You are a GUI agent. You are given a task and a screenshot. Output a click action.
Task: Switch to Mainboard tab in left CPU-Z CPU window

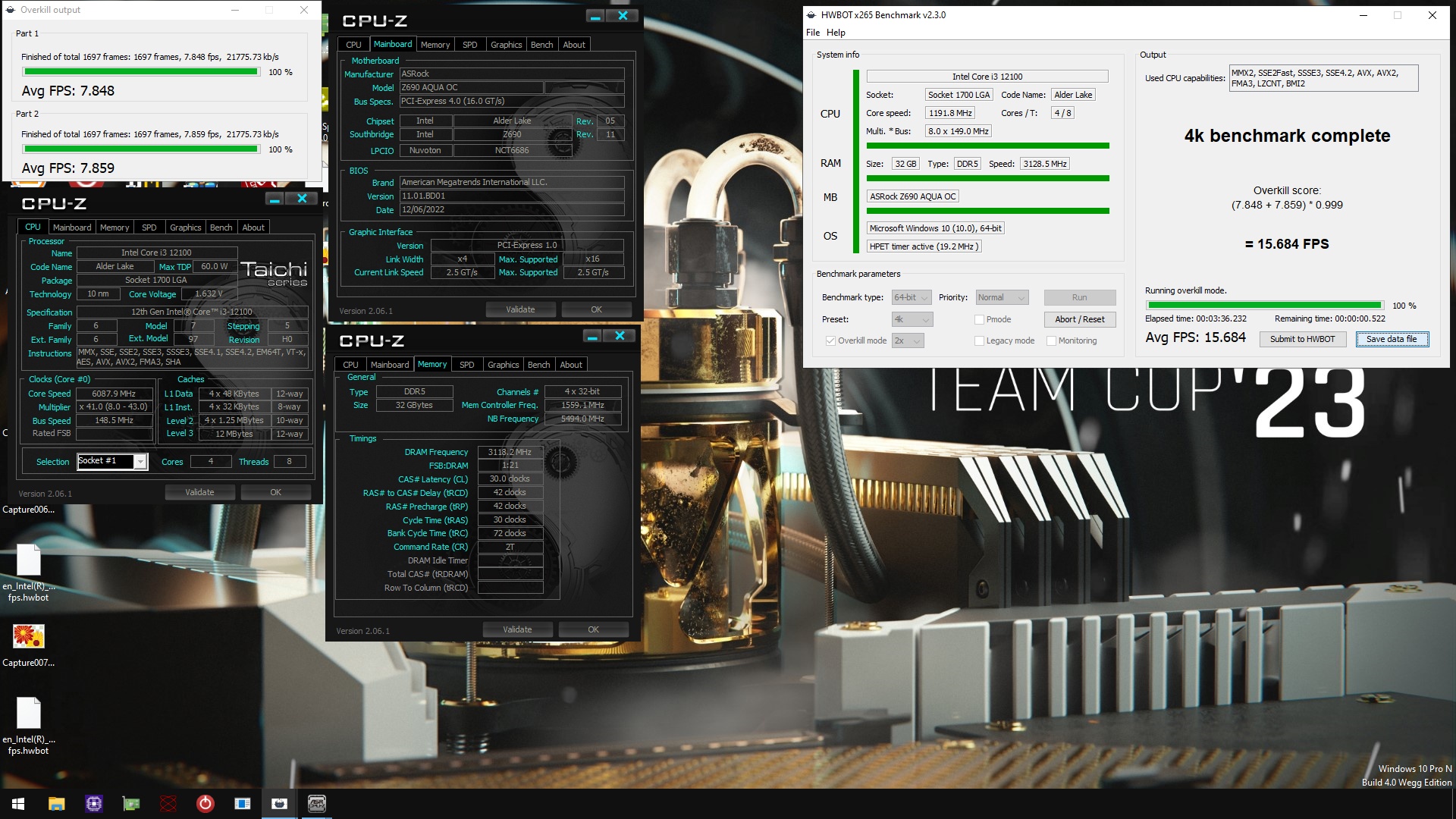(72, 227)
